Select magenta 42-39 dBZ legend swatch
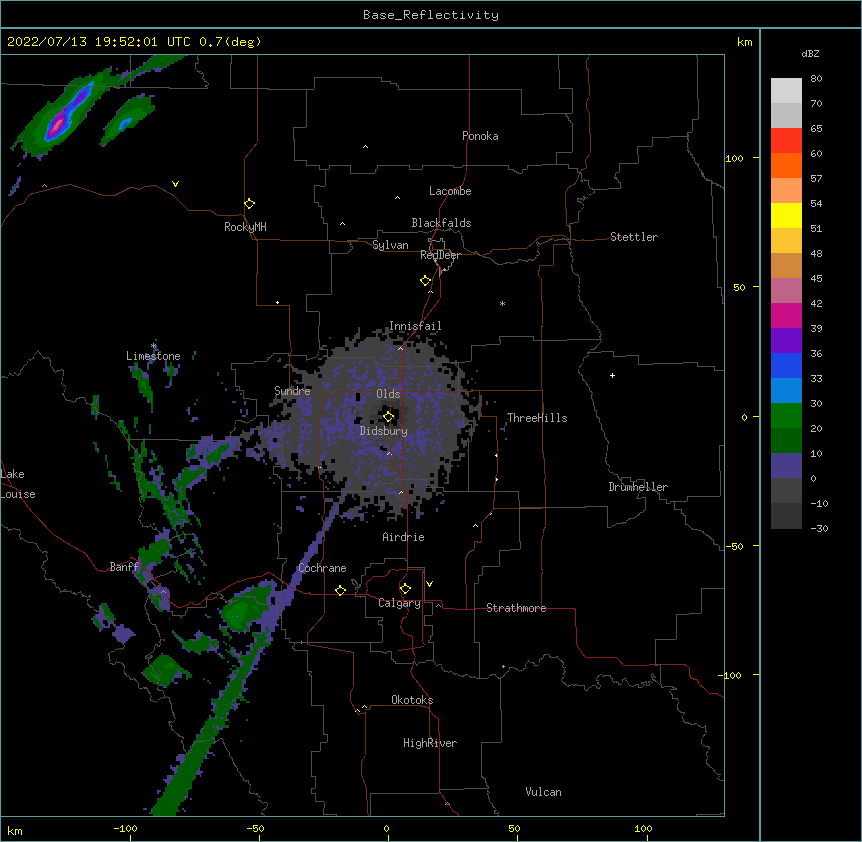Screen dimensions: 862x842 786,315
